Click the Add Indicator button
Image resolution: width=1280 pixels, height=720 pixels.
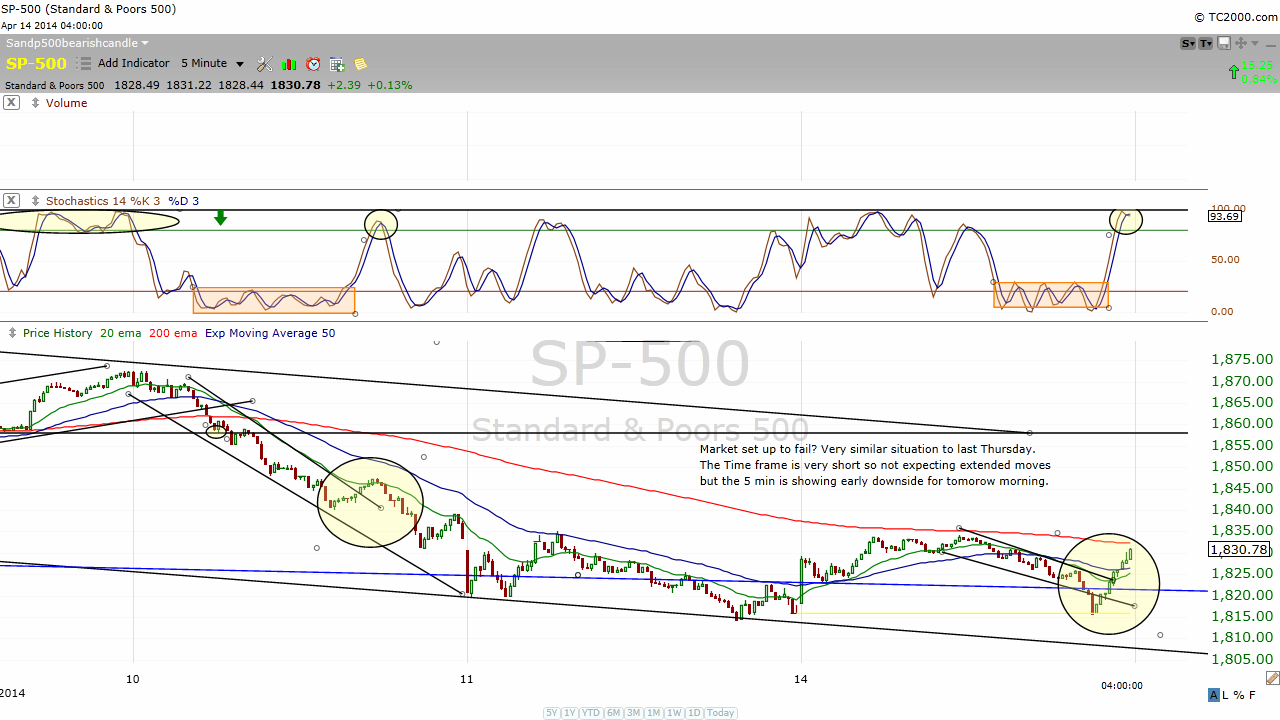coord(133,64)
